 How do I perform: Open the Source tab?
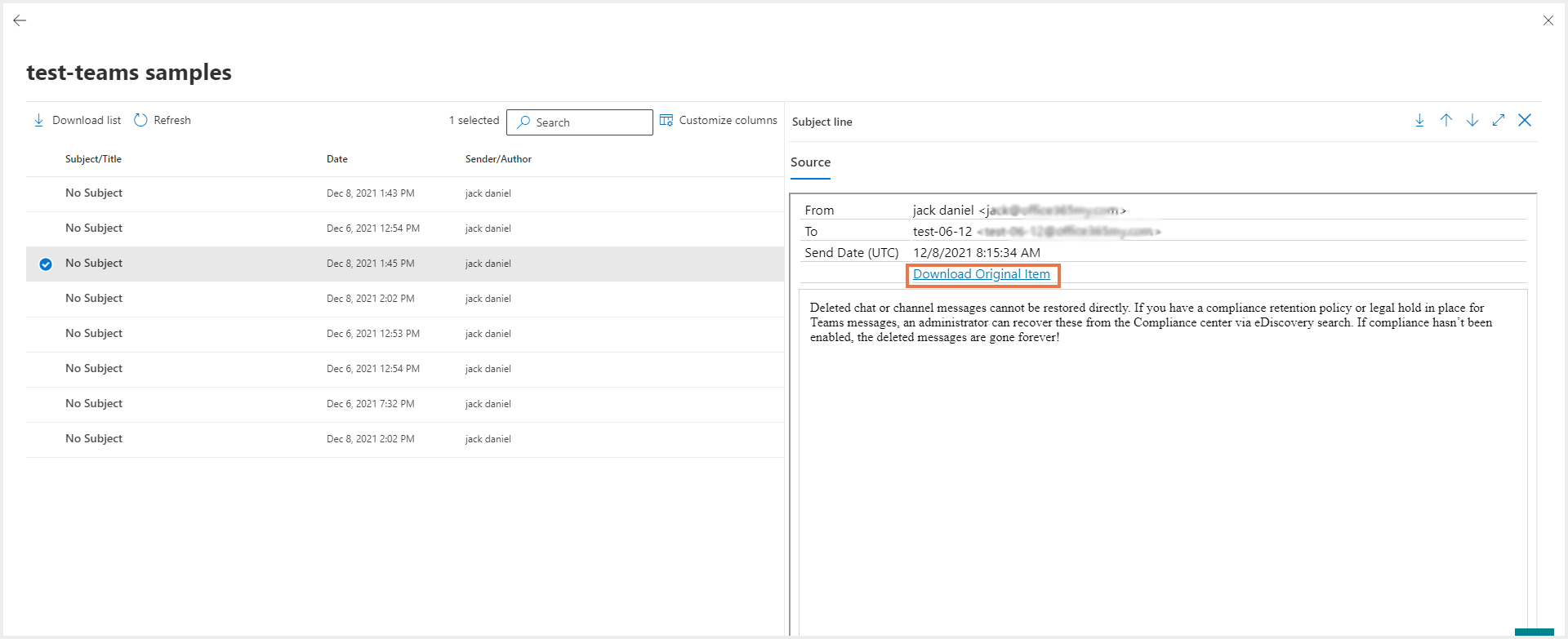pos(810,162)
